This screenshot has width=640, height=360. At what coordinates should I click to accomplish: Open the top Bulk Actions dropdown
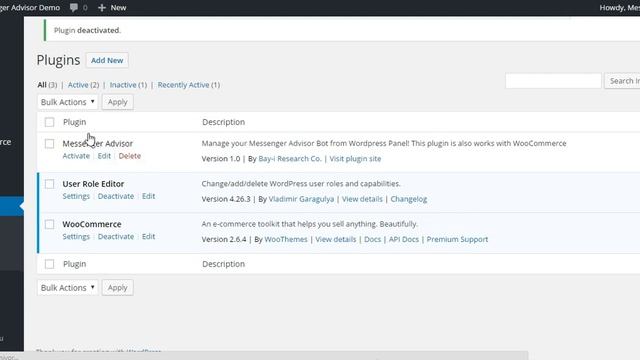pyautogui.click(x=68, y=102)
